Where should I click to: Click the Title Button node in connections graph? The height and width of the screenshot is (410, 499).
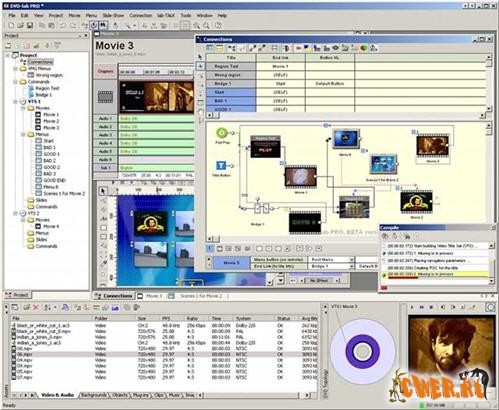coord(221,167)
